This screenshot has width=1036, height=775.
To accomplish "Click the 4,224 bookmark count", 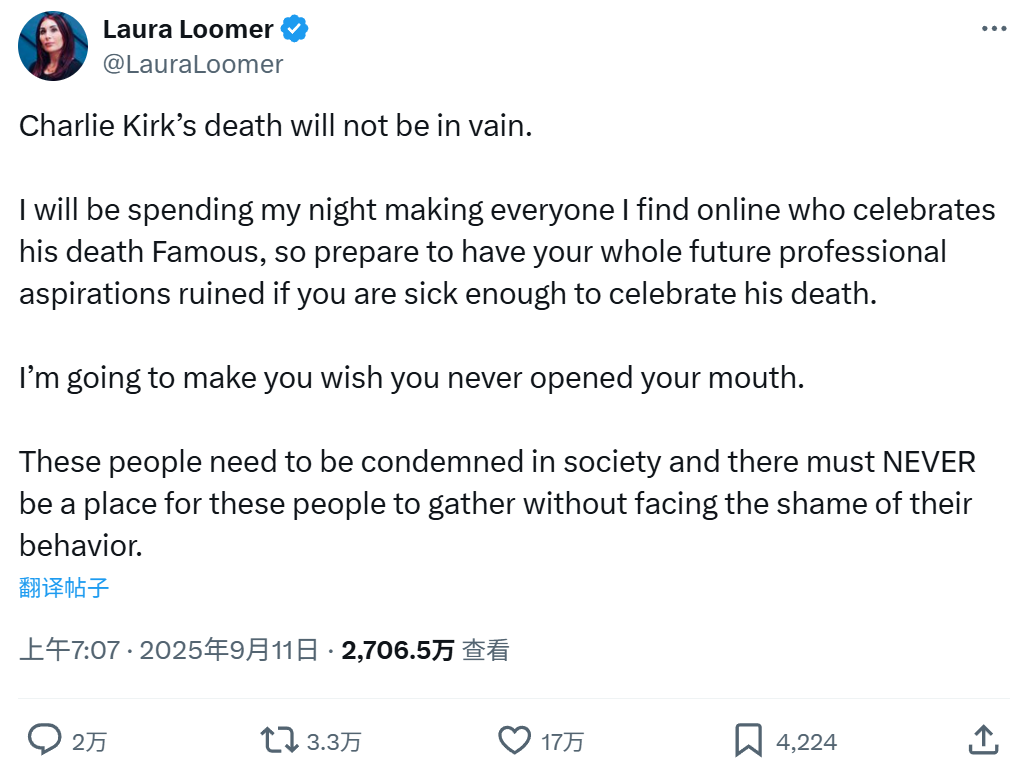I will [806, 741].
